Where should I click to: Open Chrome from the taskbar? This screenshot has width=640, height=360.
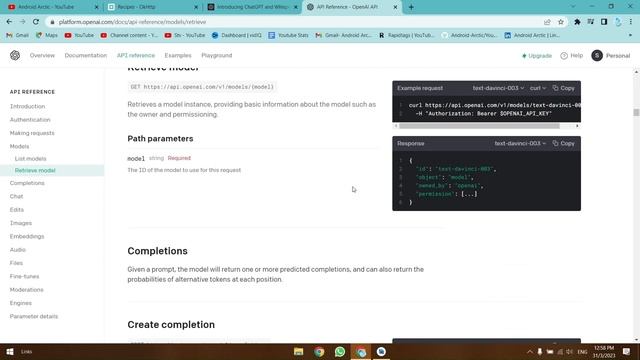pyautogui.click(x=319, y=351)
